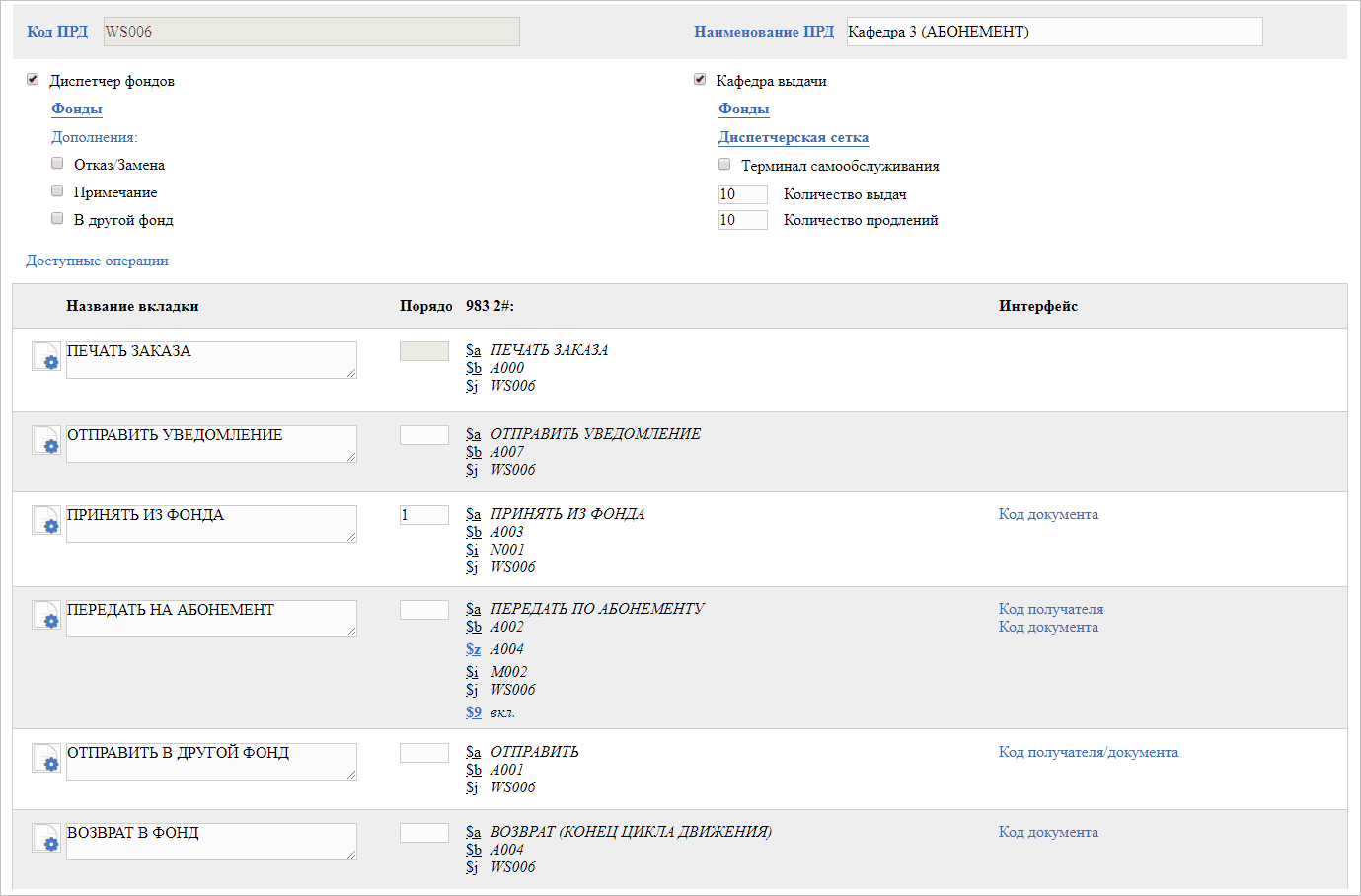Expand the Доступные операции section
This screenshot has height=896, width=1361.
pos(97,261)
